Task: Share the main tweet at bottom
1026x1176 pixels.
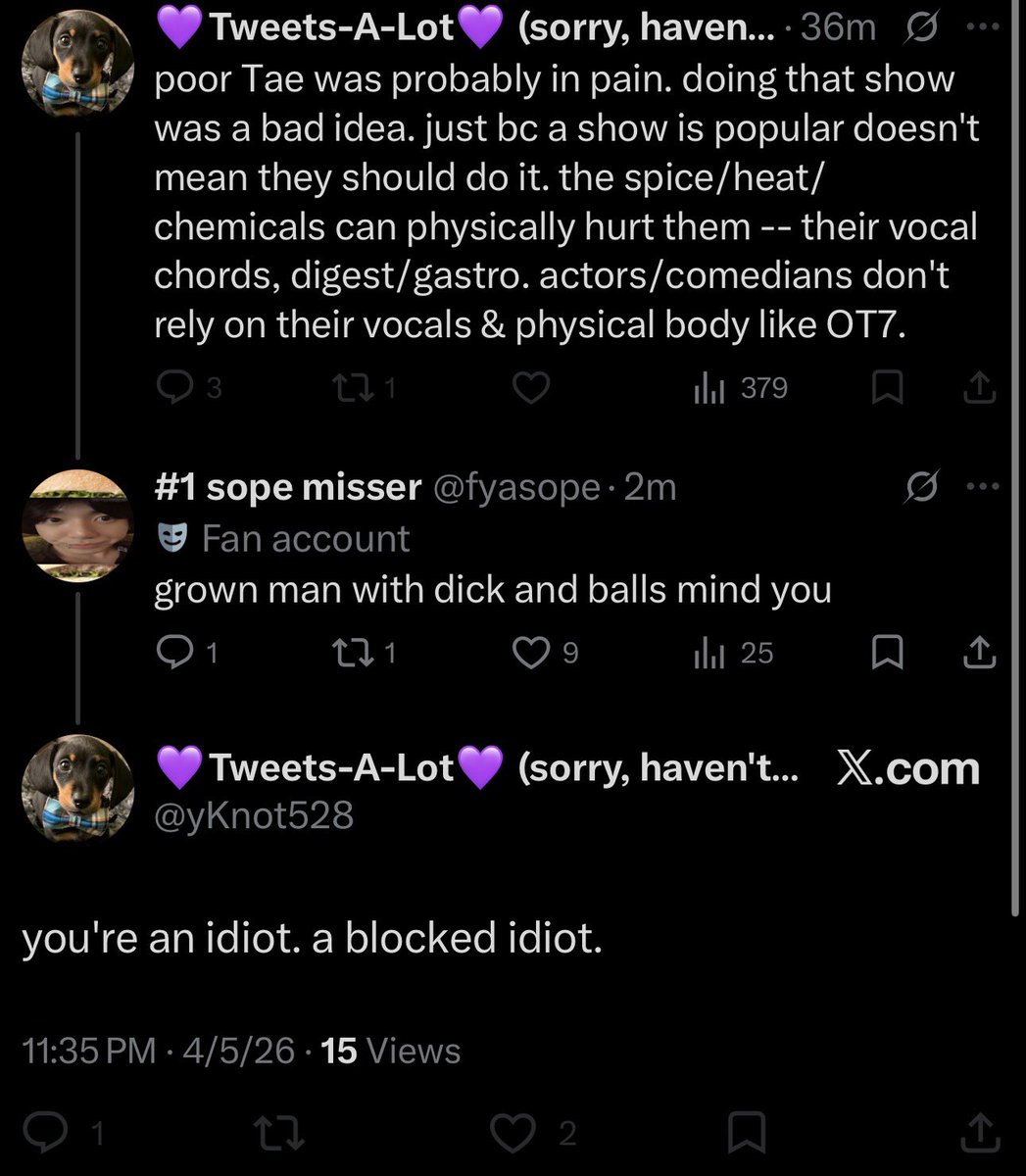Action: pos(978,1134)
